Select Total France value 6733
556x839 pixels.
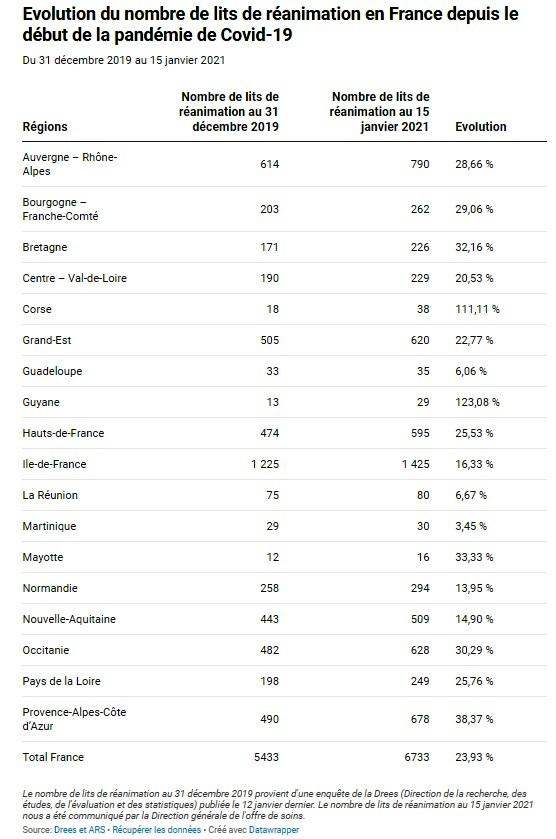pos(417,757)
